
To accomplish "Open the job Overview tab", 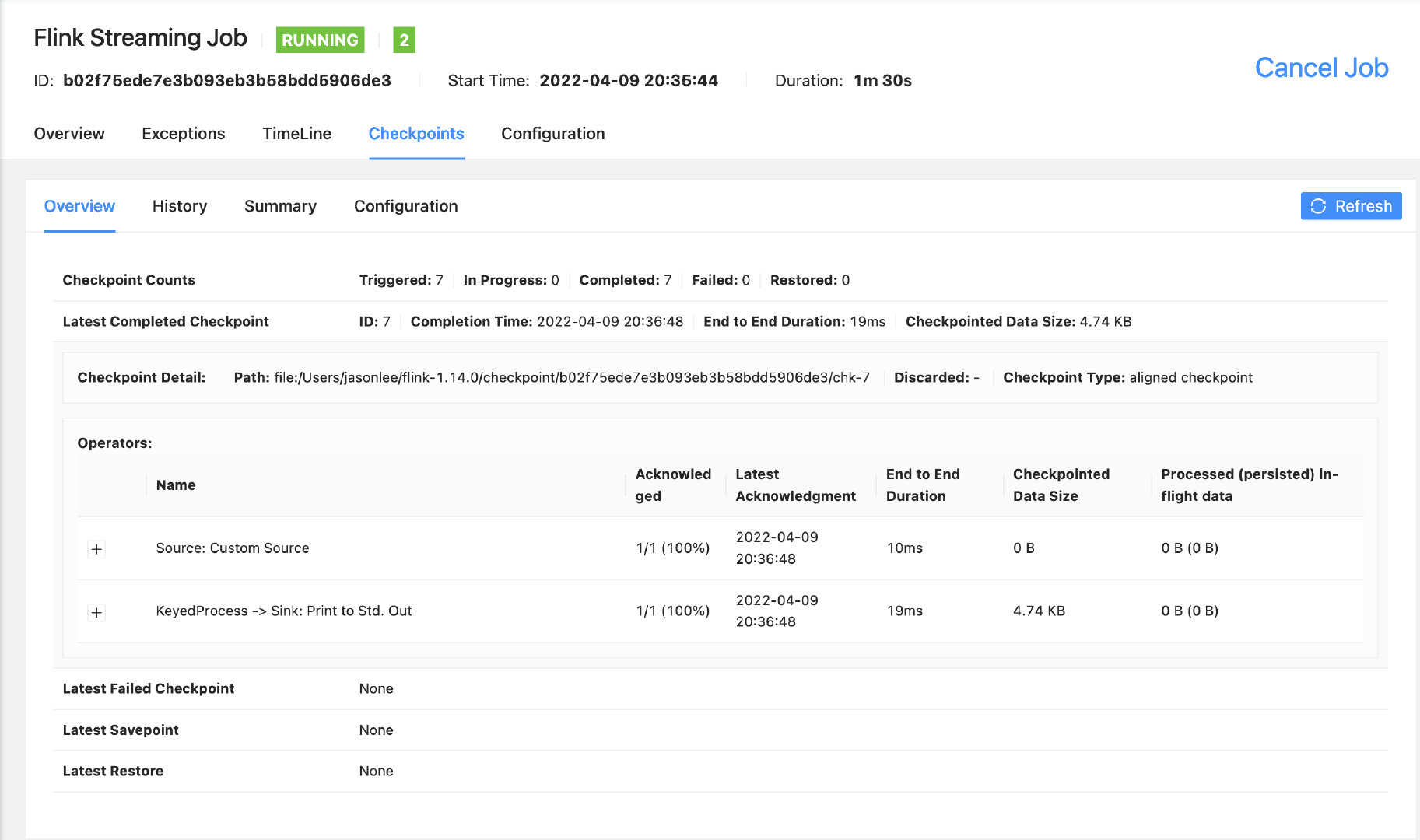I will click(69, 134).
